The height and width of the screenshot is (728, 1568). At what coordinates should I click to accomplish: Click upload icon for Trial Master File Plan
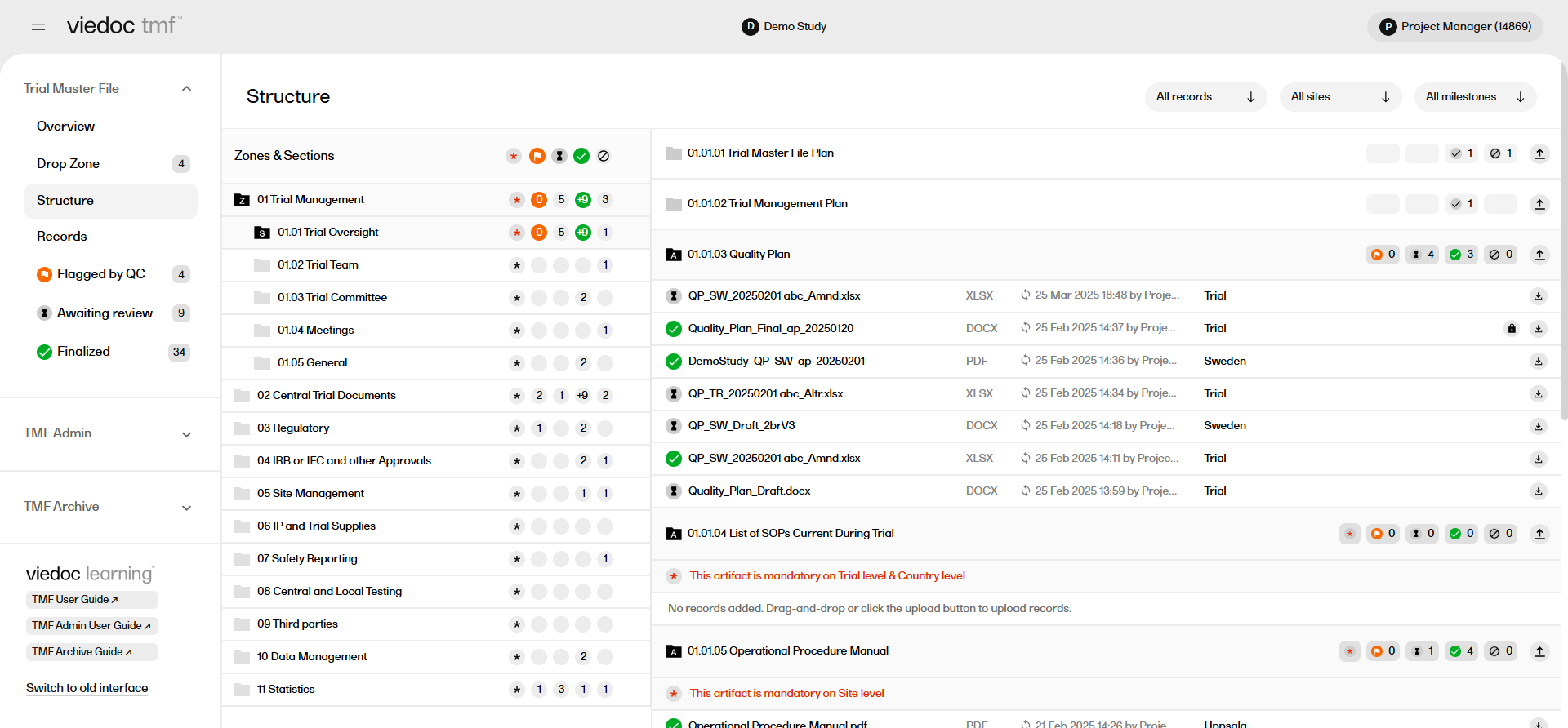click(1539, 153)
